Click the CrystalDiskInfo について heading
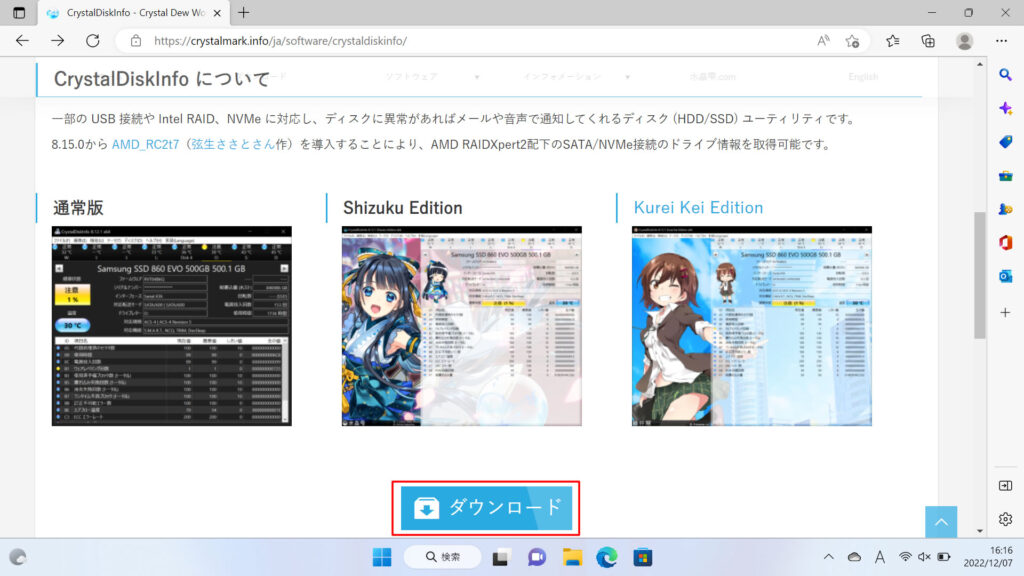 (161, 79)
